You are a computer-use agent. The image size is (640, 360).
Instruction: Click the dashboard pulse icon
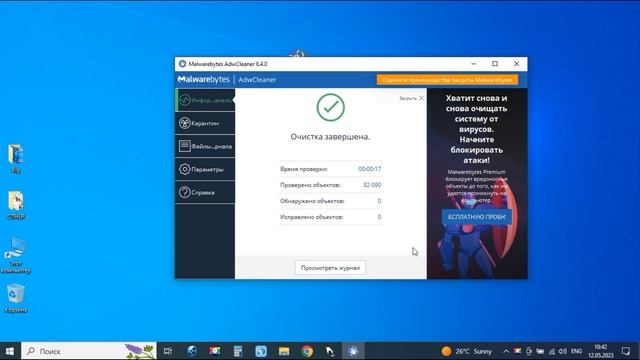pos(184,100)
